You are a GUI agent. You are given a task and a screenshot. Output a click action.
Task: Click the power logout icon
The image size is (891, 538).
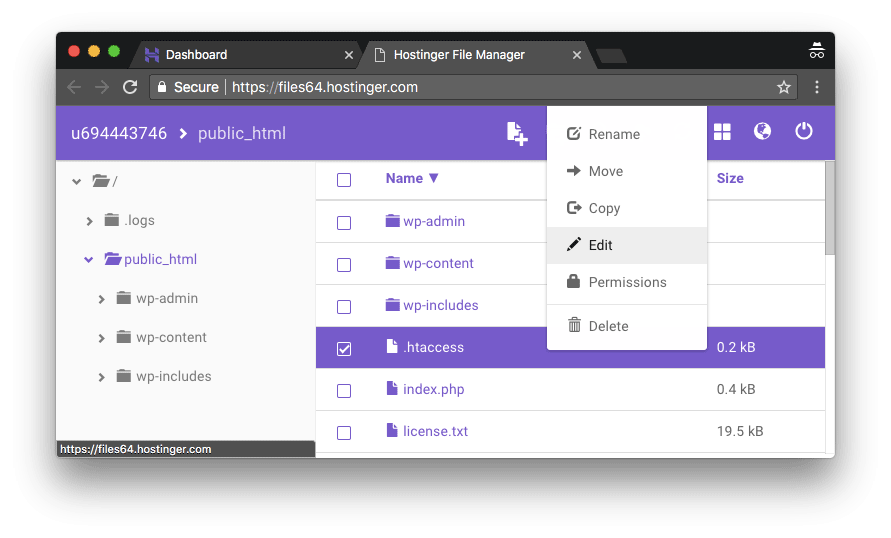(x=803, y=131)
